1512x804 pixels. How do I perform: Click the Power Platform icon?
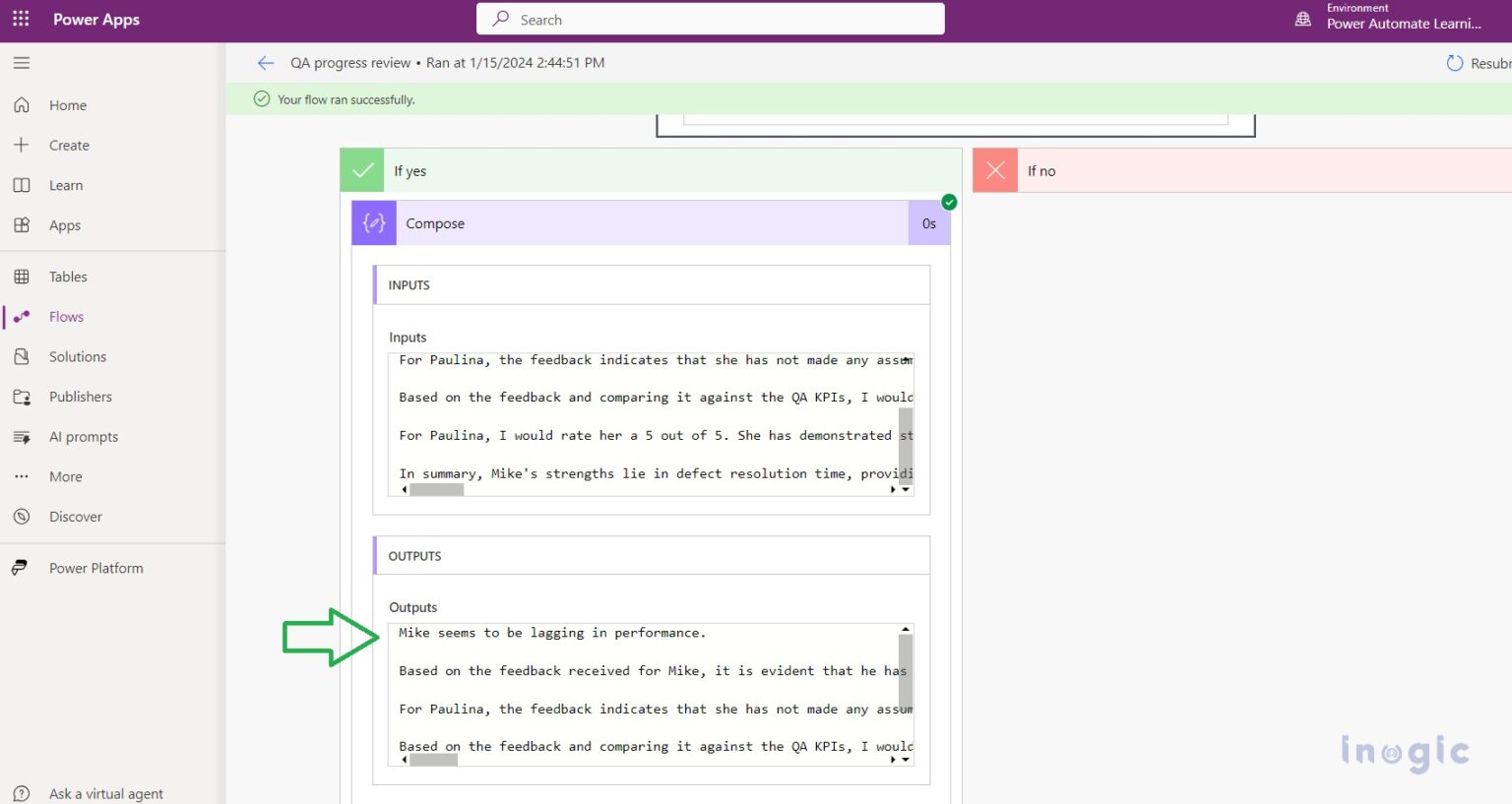coord(21,567)
